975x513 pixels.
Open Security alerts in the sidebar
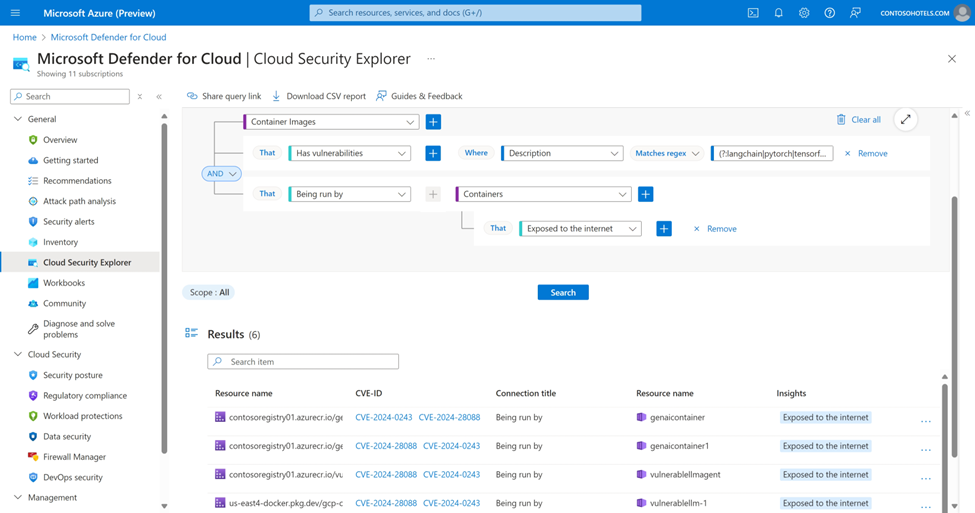[68, 221]
